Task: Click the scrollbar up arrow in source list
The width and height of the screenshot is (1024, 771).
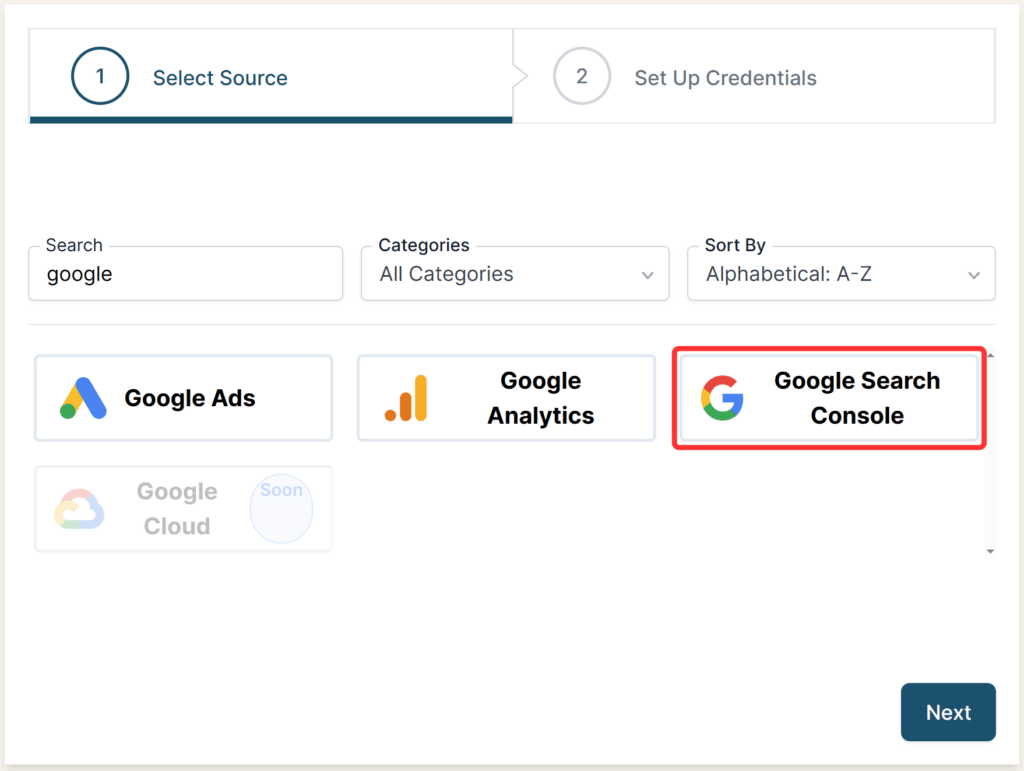Action: (990, 356)
